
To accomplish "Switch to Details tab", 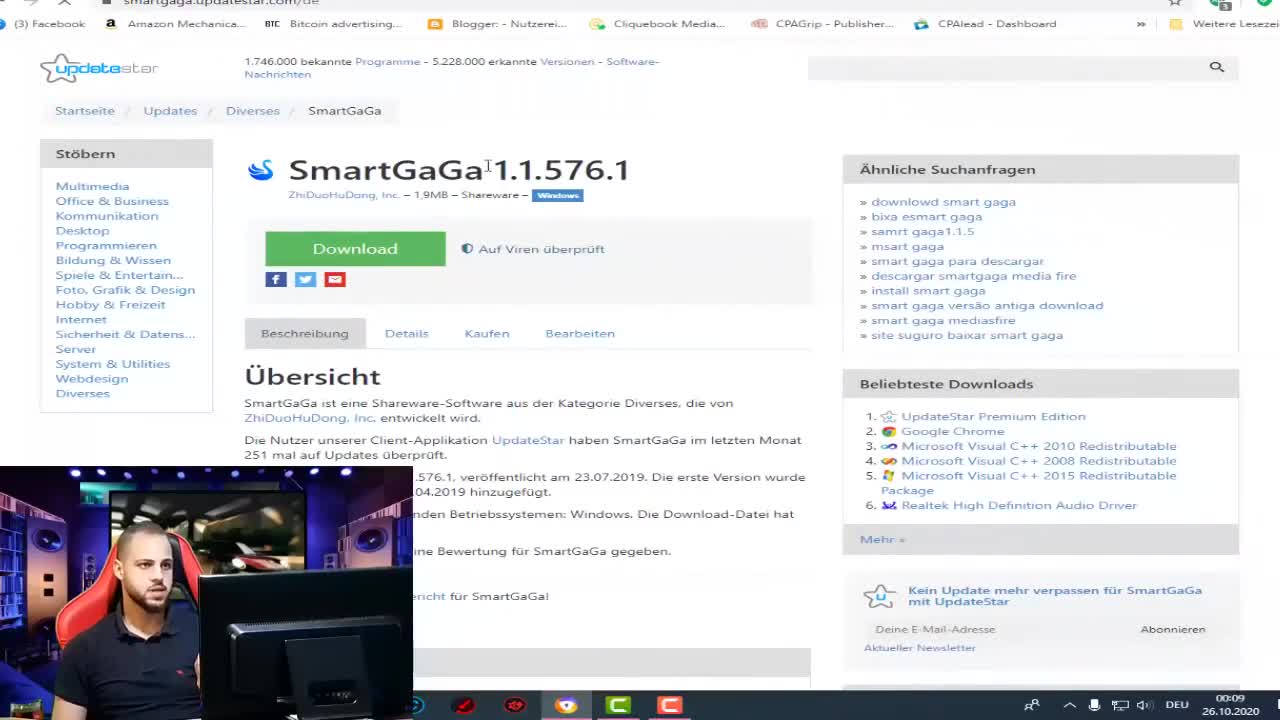I will (406, 333).
